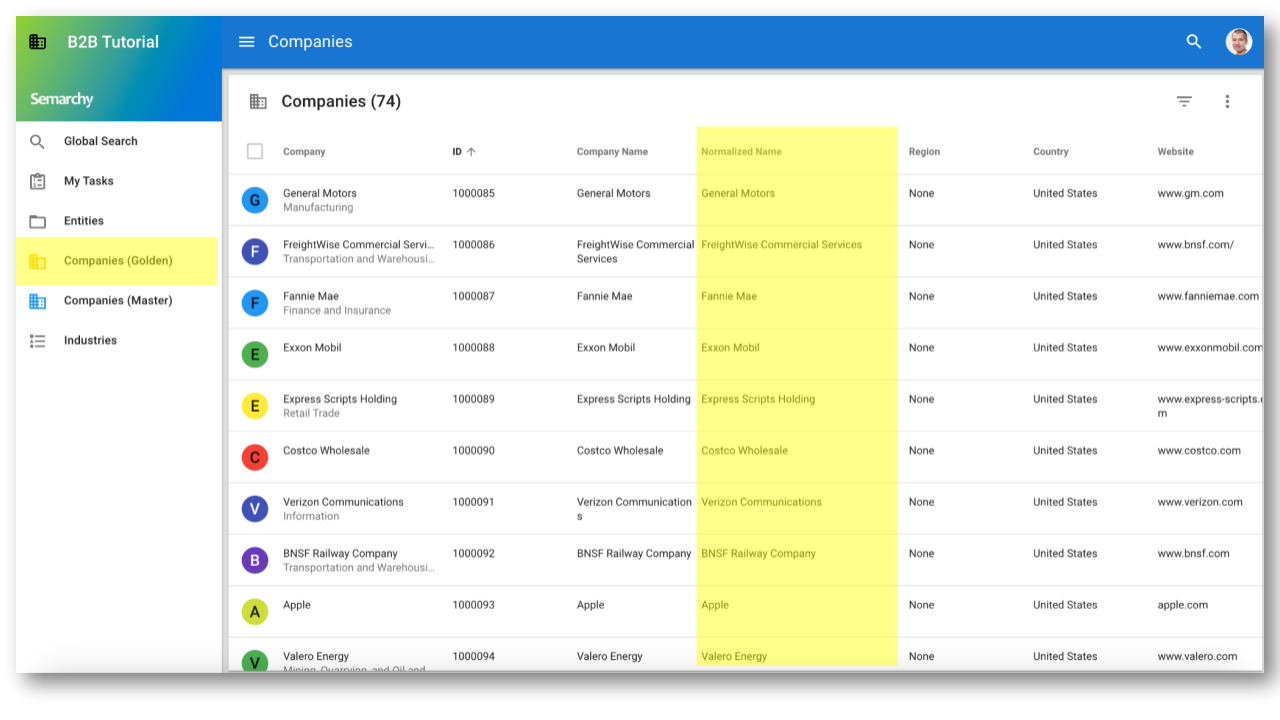Sort by Website column header
Image resolution: width=1280 pixels, height=720 pixels.
pyautogui.click(x=1176, y=152)
